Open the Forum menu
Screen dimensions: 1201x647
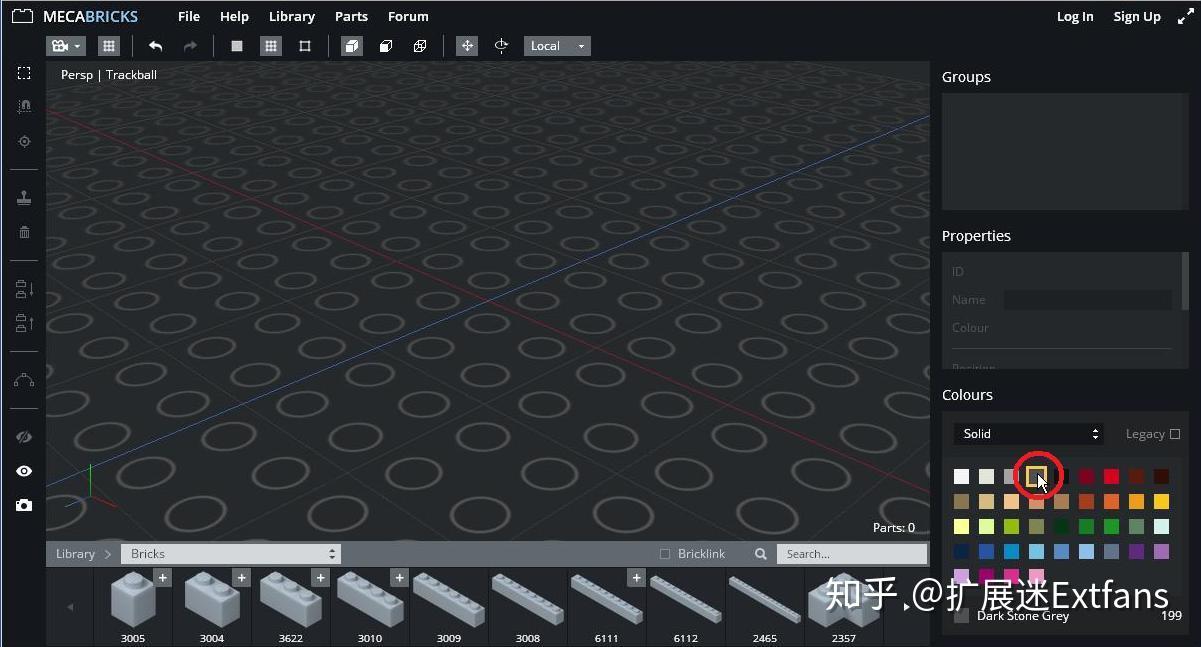(408, 16)
